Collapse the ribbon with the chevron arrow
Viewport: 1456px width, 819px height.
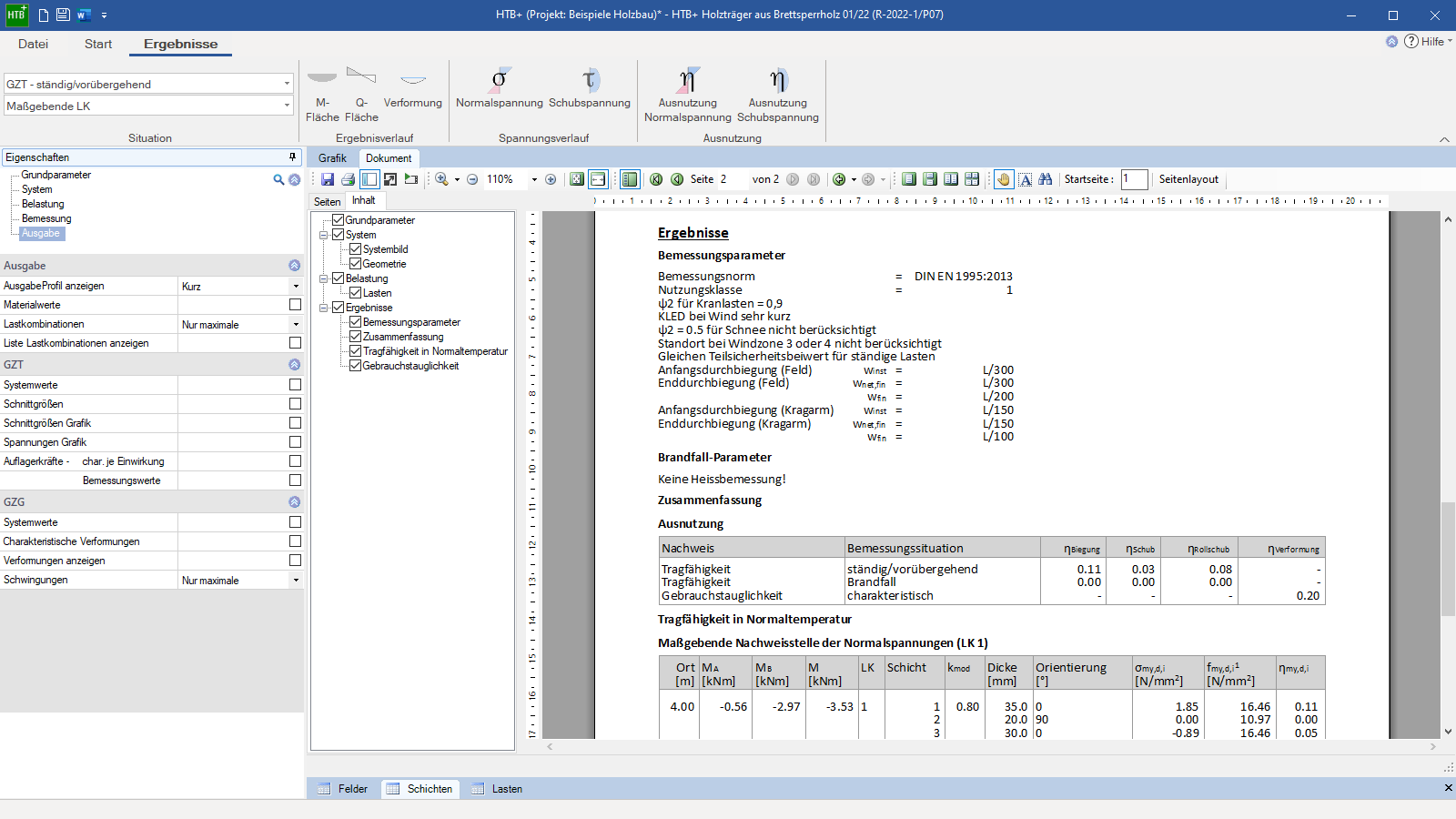coord(1444,139)
